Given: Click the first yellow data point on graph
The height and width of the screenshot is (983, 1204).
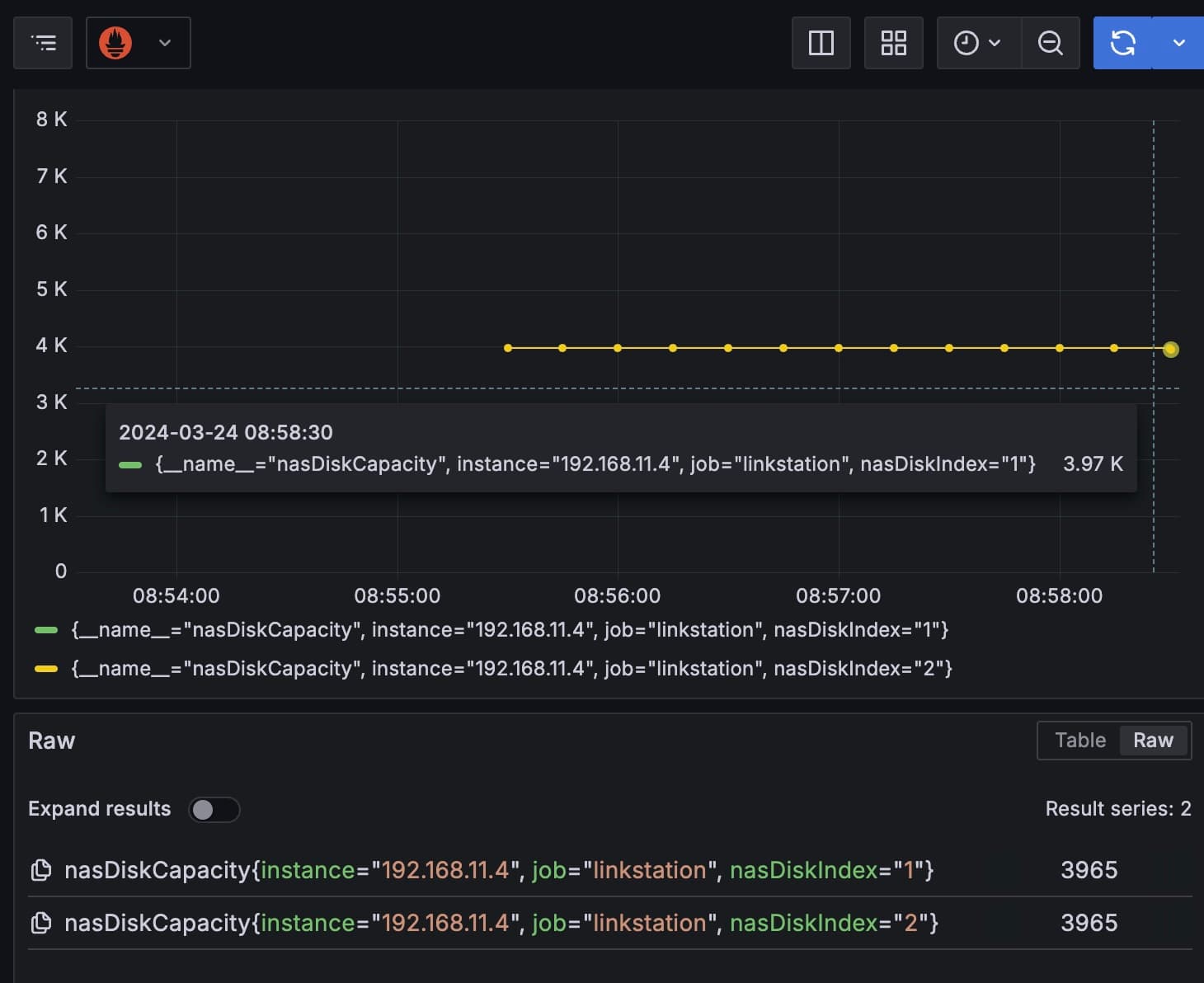Looking at the screenshot, I should click(x=508, y=348).
